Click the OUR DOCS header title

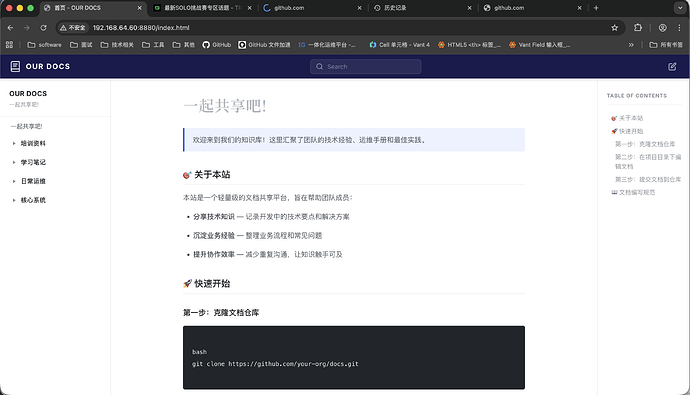tap(48, 66)
